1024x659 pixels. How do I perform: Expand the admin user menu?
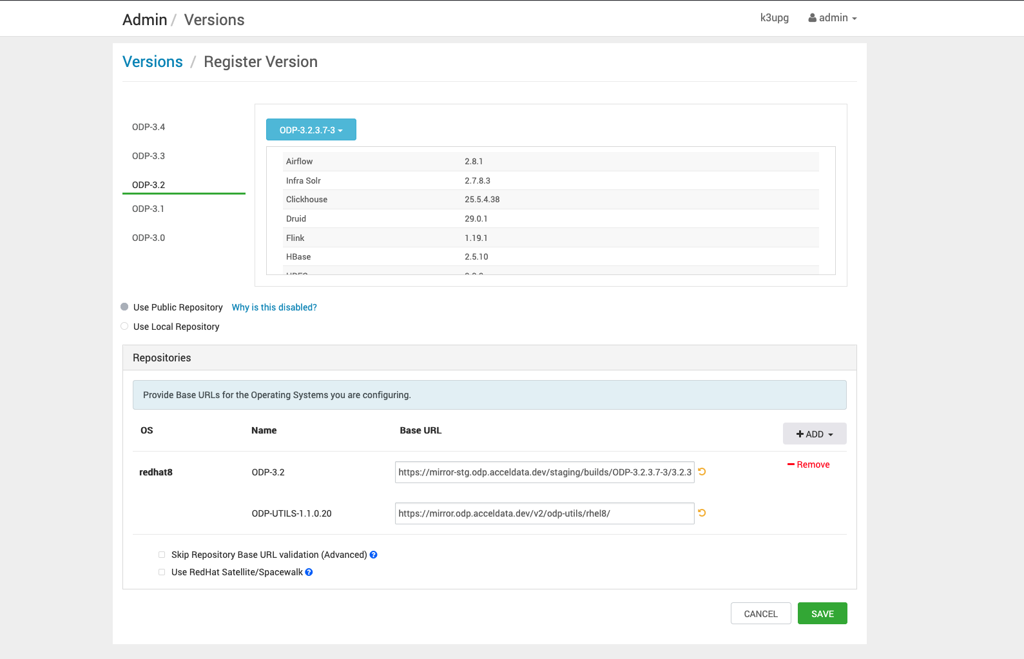[x=833, y=18]
